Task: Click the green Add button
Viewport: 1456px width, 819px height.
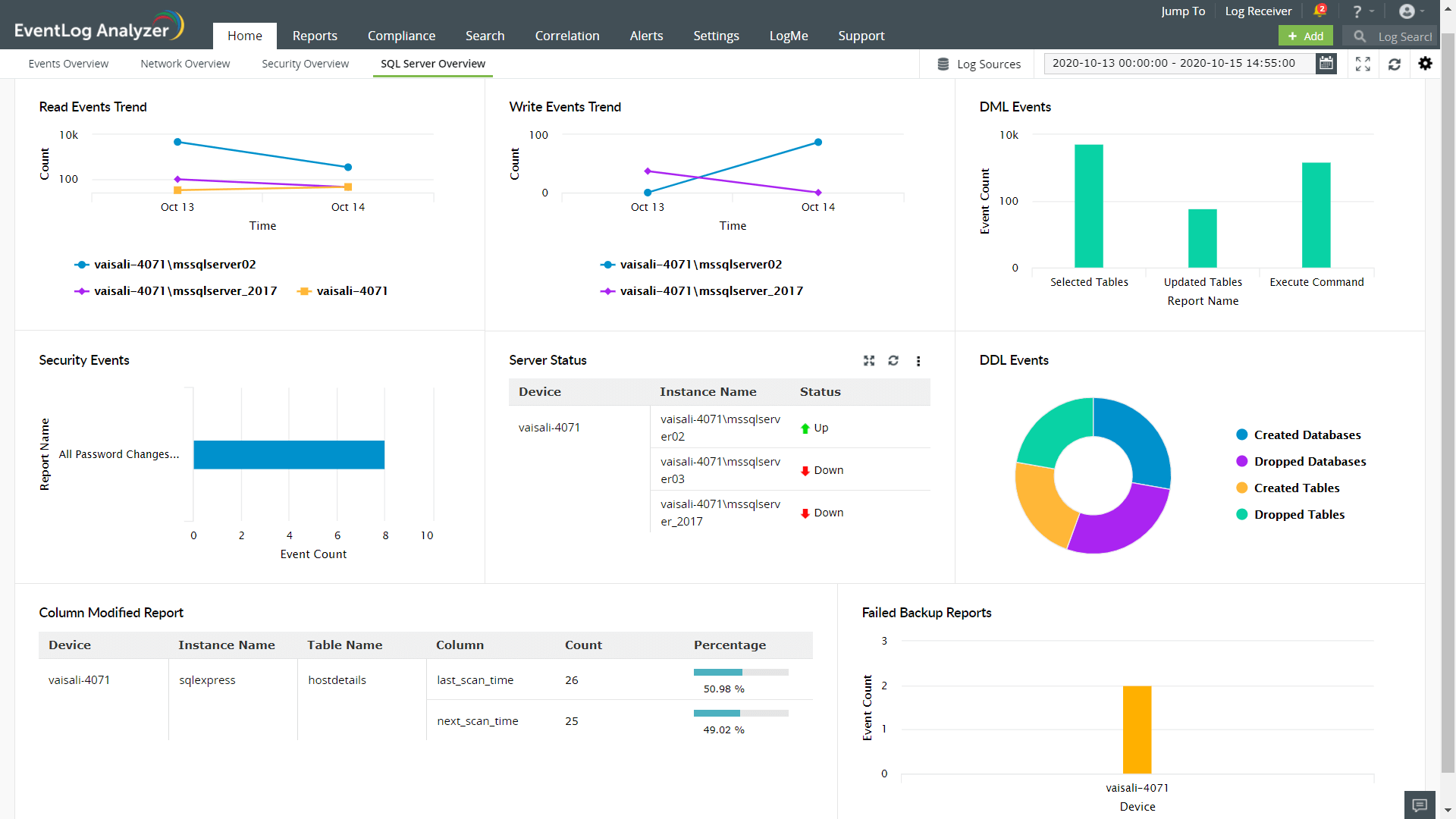Action: click(1305, 36)
